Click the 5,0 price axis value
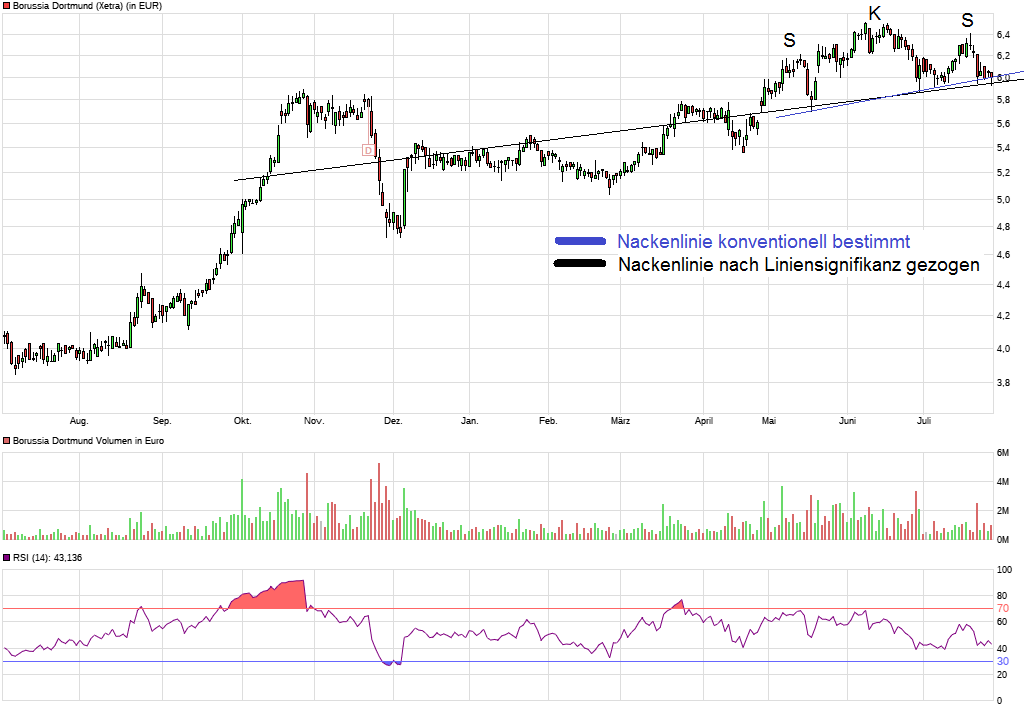 (x=1003, y=200)
